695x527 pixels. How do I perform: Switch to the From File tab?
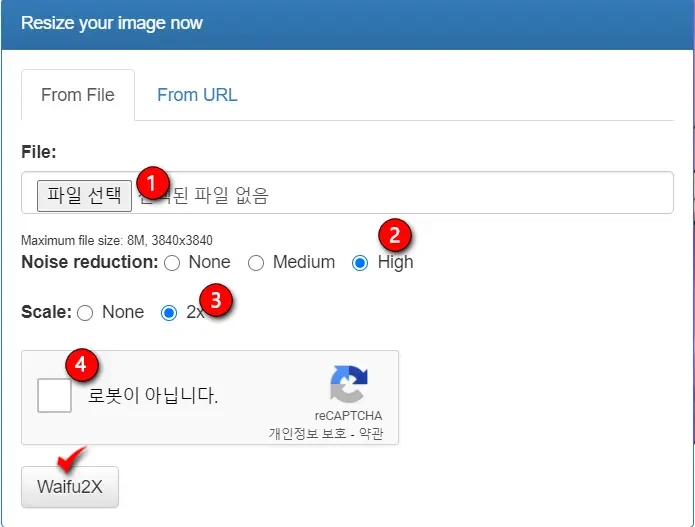pos(78,95)
